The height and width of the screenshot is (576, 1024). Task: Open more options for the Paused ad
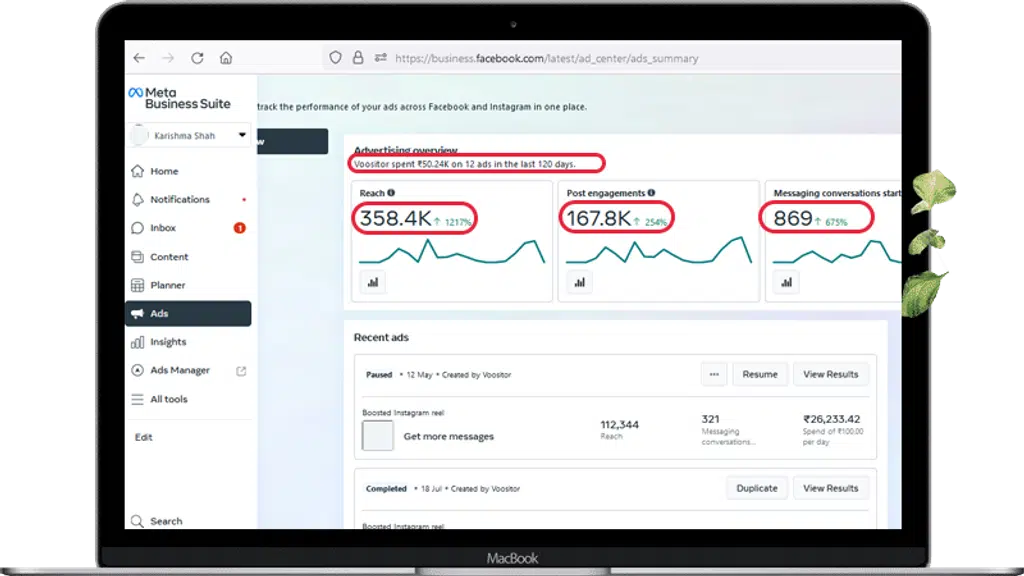pyautogui.click(x=714, y=374)
